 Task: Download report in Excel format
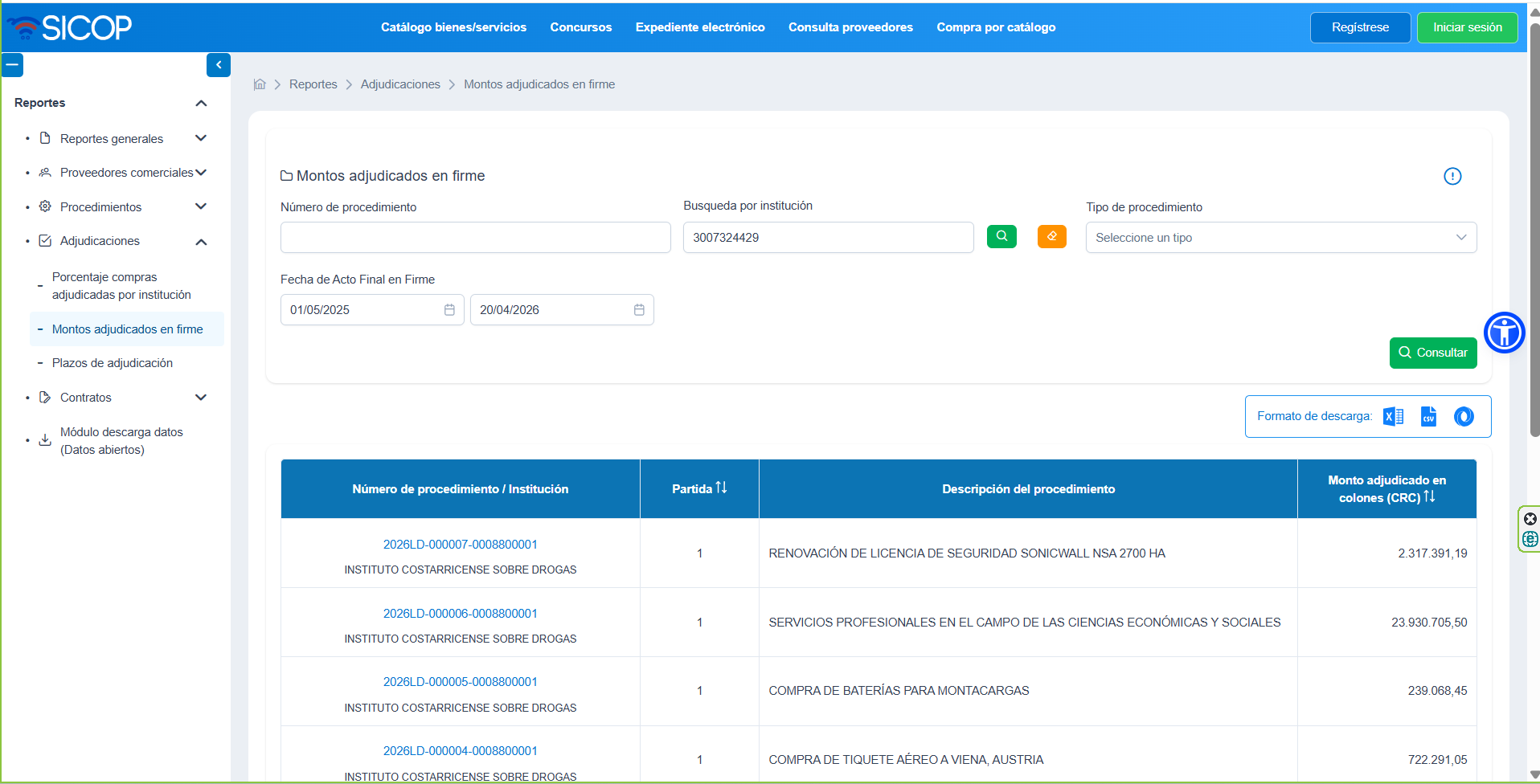click(x=1393, y=416)
